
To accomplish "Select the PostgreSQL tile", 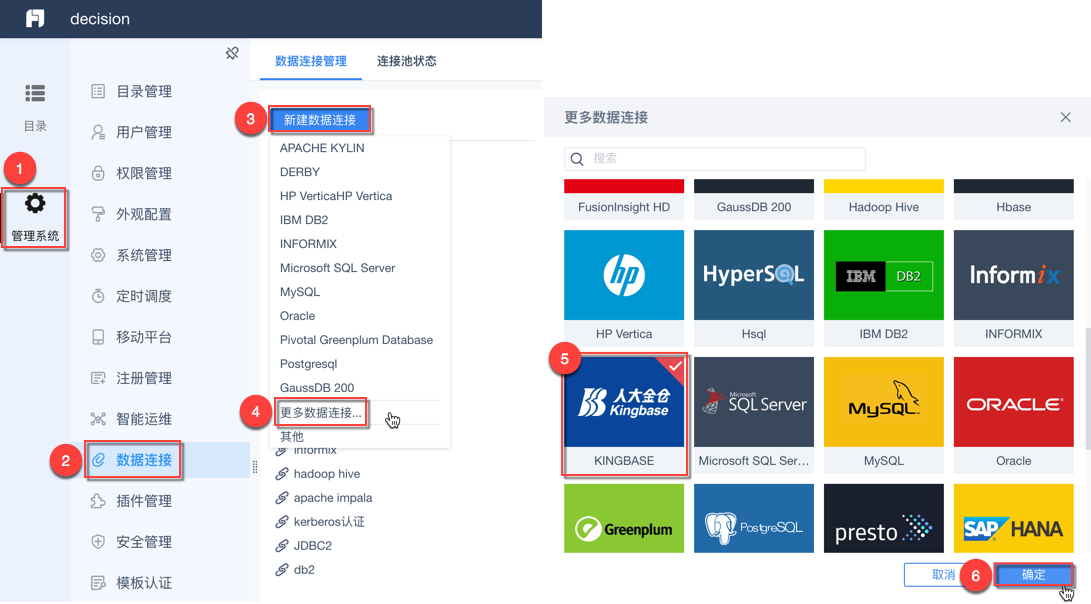I will [754, 518].
